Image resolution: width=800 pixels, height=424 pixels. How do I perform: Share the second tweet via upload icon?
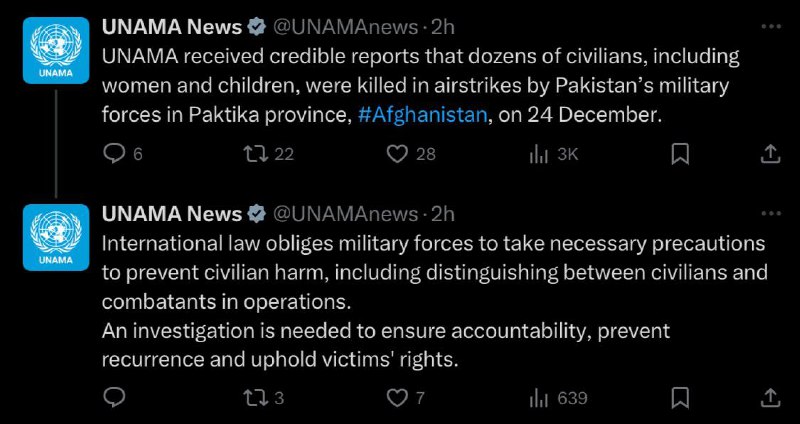point(770,397)
